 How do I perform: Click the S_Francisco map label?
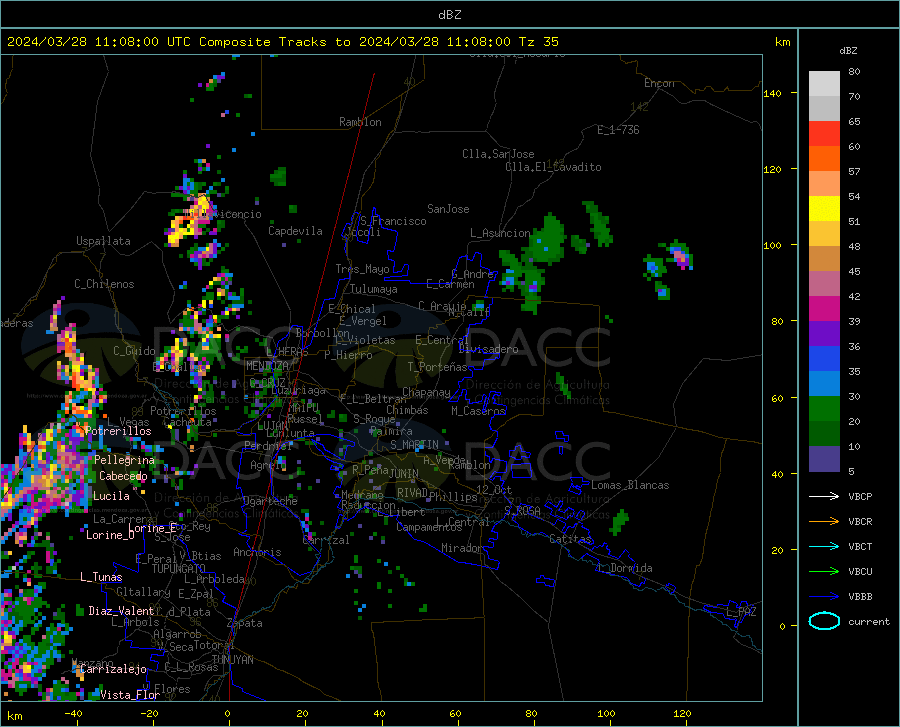[x=393, y=221]
